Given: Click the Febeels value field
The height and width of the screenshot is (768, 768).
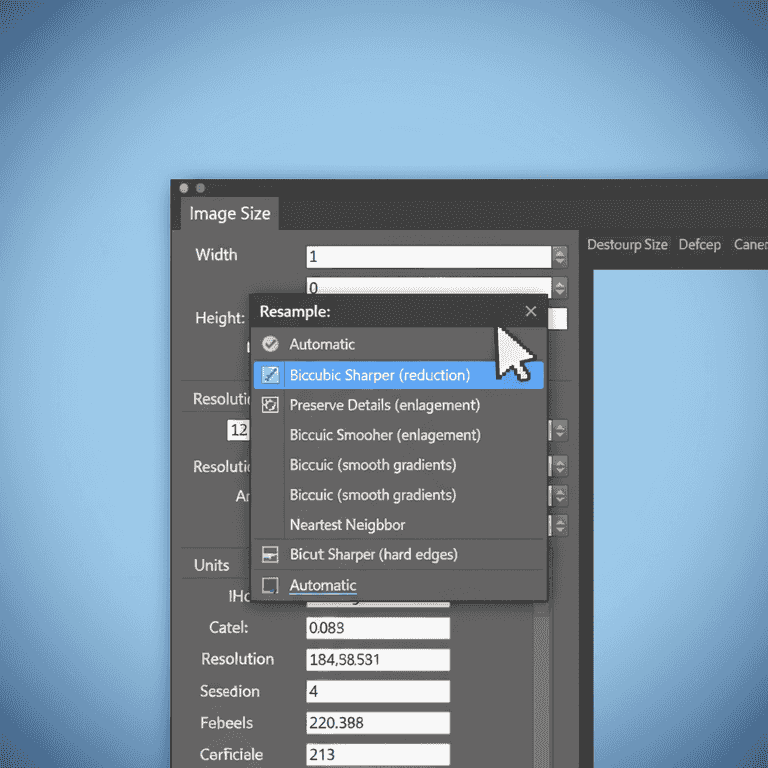Looking at the screenshot, I should click(x=377, y=723).
